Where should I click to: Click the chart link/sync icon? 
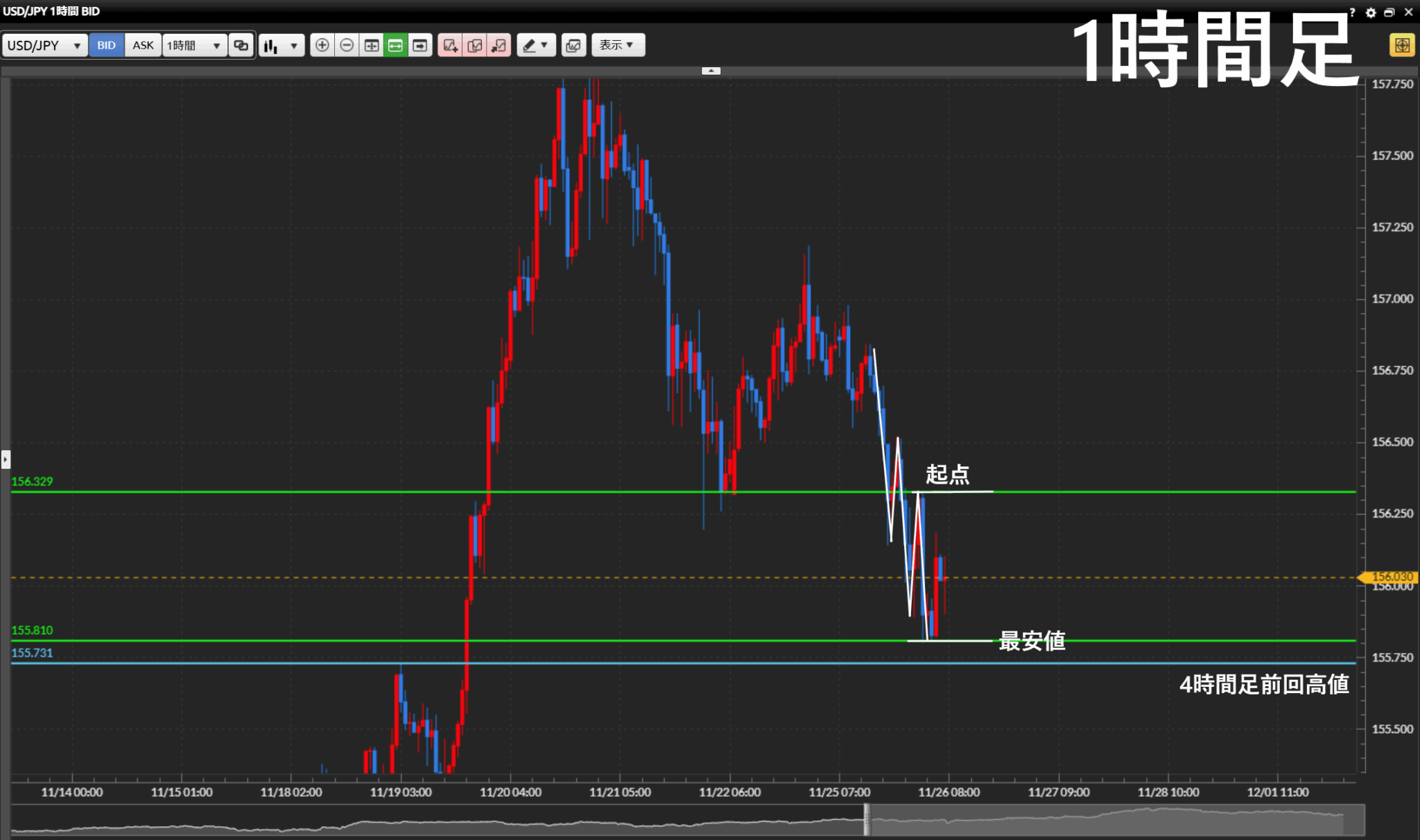[241, 46]
